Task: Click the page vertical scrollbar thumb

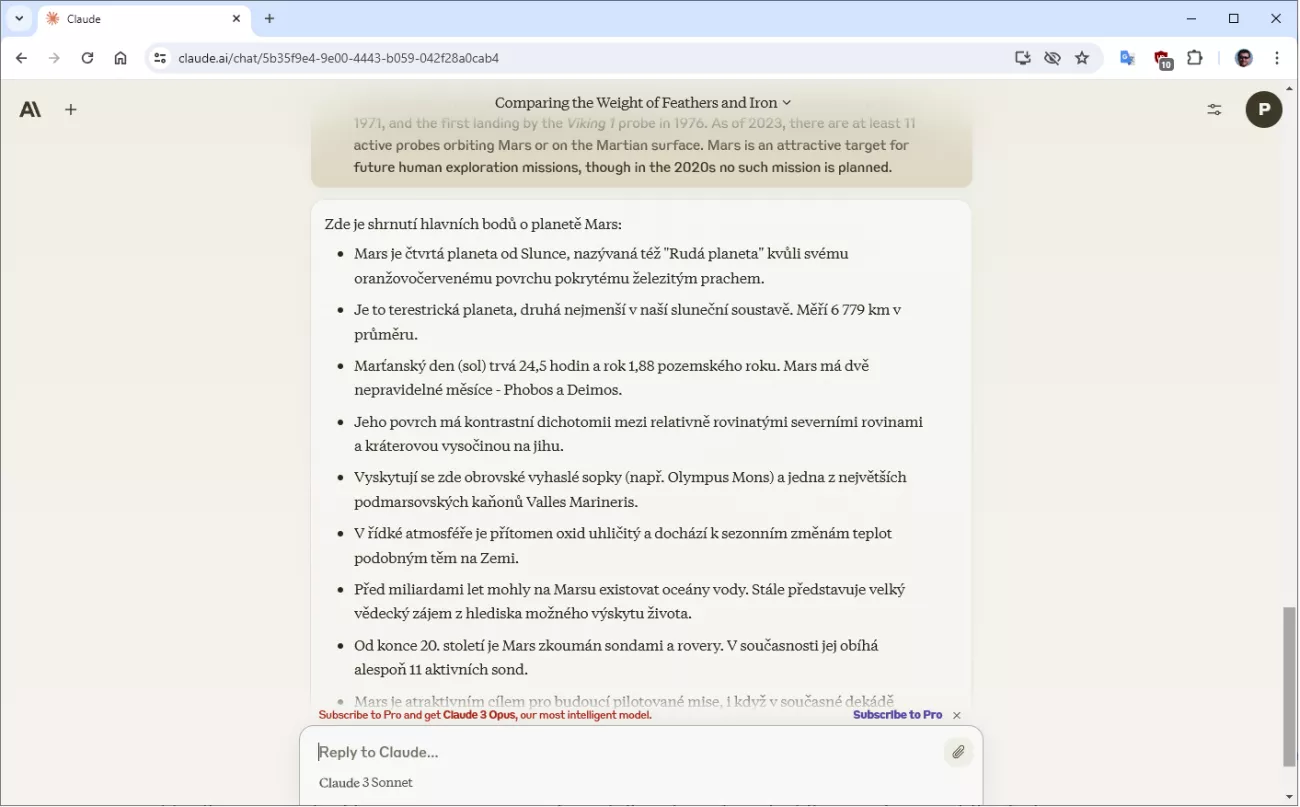Action: (x=1289, y=685)
